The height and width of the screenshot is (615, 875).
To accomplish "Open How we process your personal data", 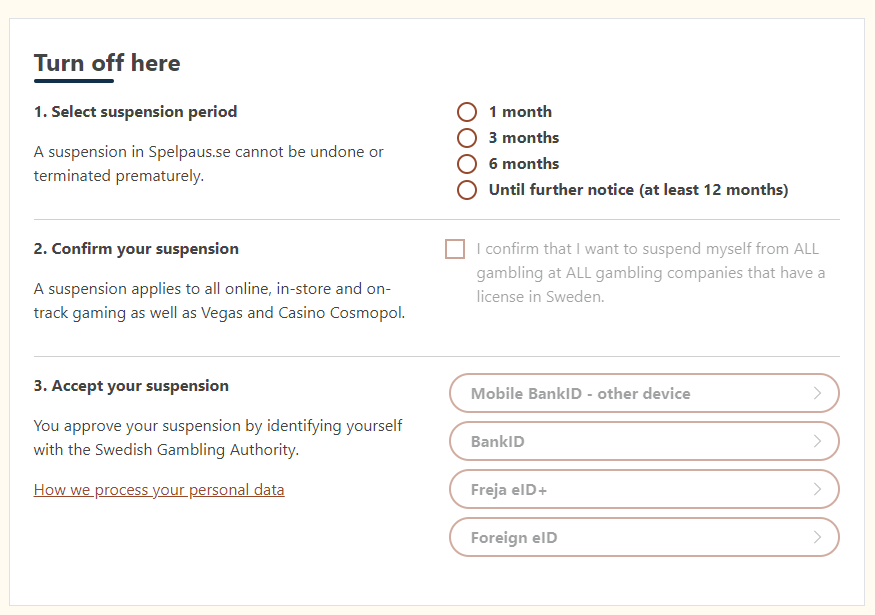I will coord(159,490).
